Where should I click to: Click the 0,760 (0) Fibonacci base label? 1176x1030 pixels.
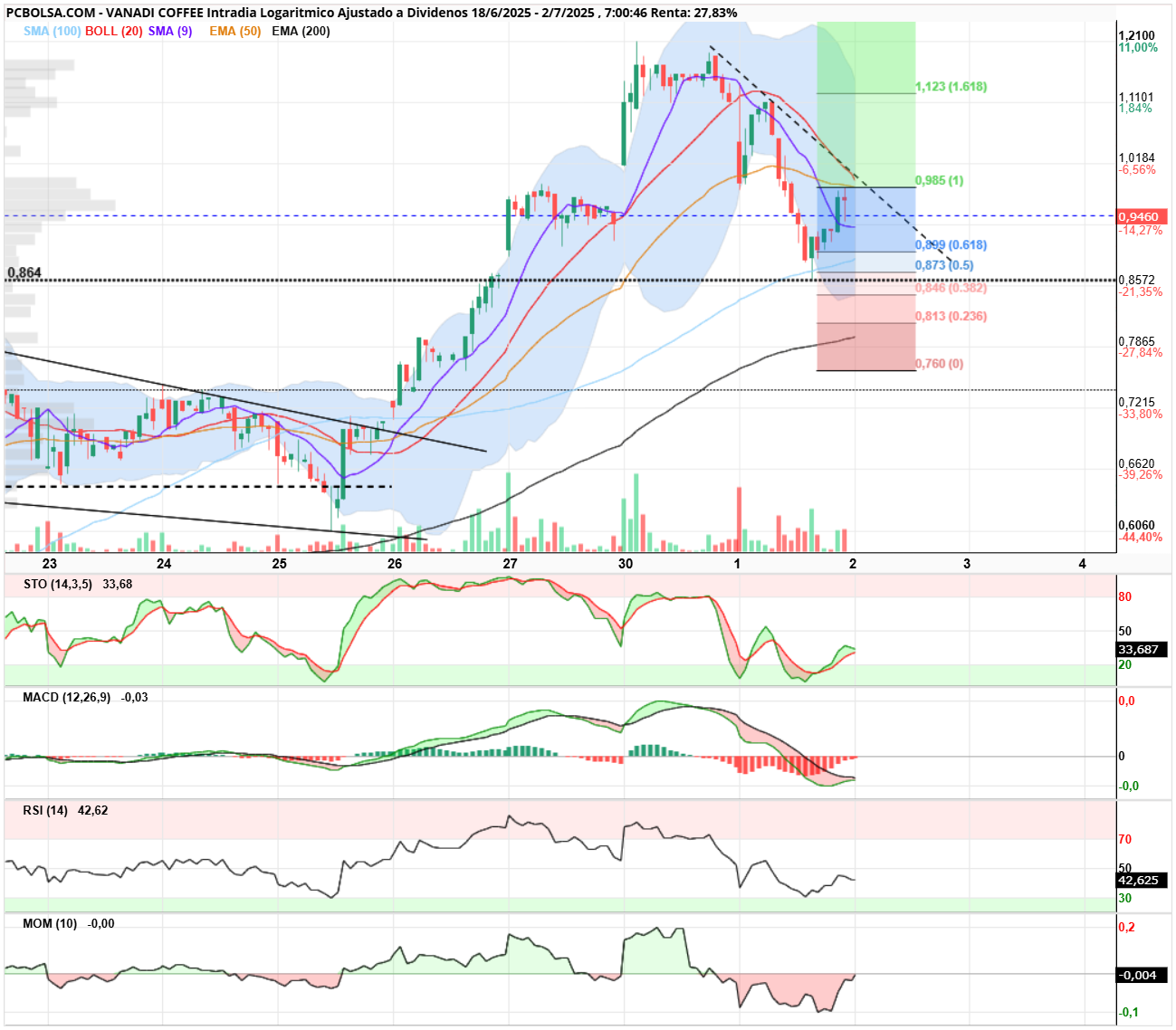940,364
